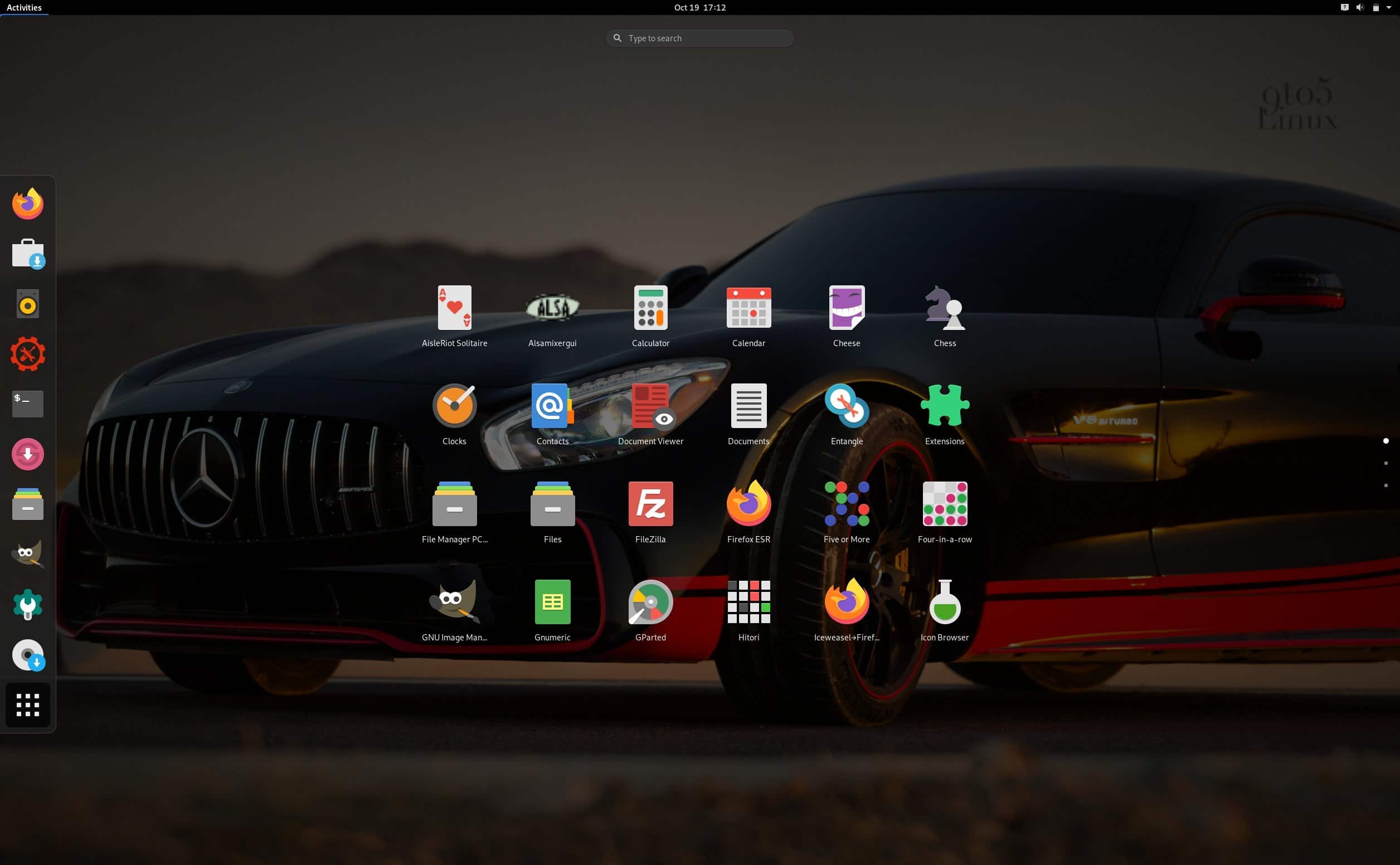Expand the system menu arrow in the top bar
Image resolution: width=1400 pixels, height=865 pixels.
click(1388, 7)
